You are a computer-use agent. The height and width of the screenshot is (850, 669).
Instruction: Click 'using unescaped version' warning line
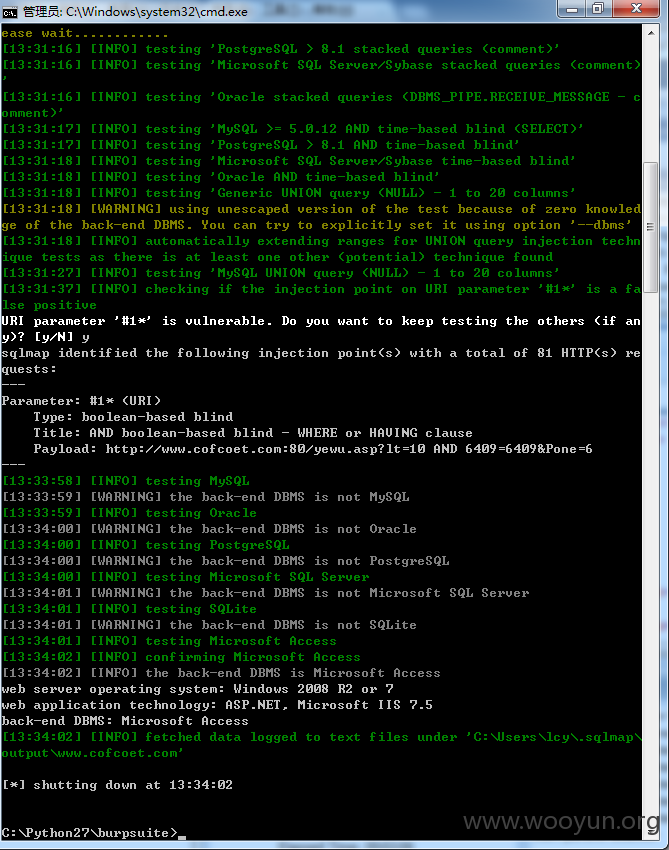click(321, 217)
